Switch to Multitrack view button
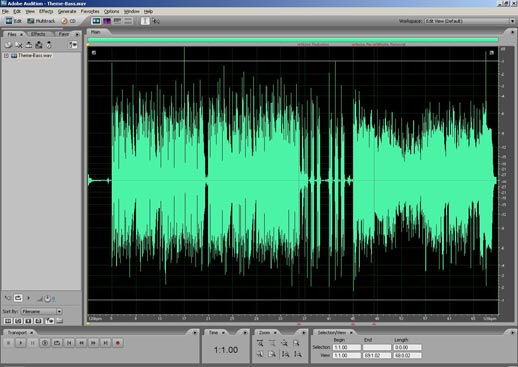 point(41,21)
